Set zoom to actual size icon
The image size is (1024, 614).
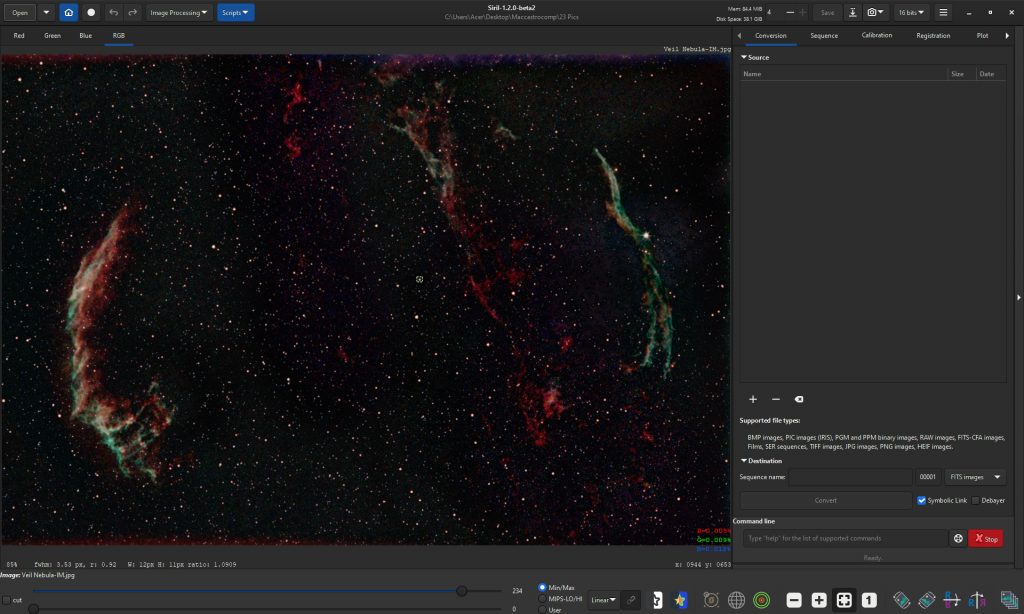869,600
